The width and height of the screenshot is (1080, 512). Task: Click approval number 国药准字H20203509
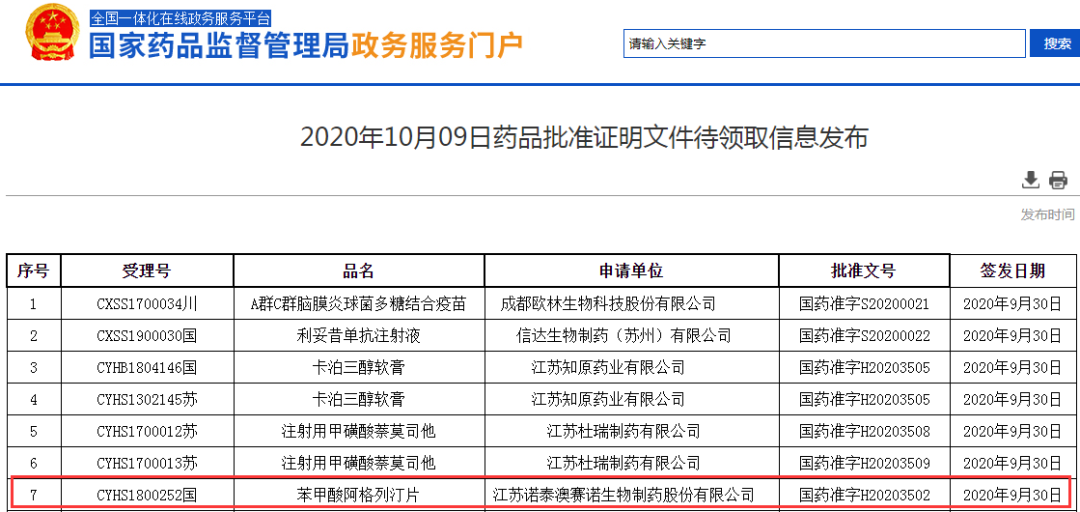click(864, 463)
